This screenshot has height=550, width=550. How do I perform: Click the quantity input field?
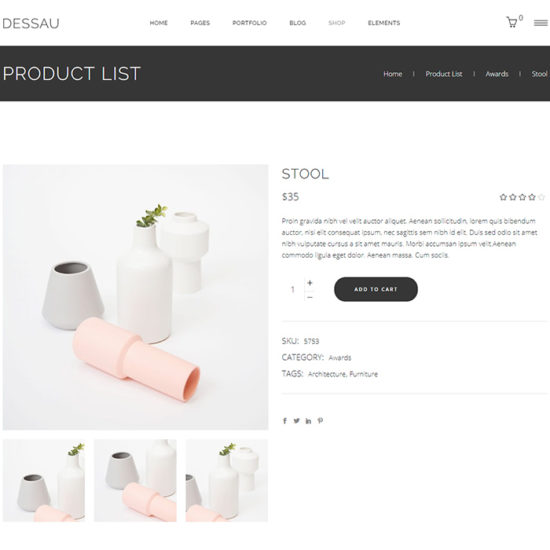click(x=293, y=289)
